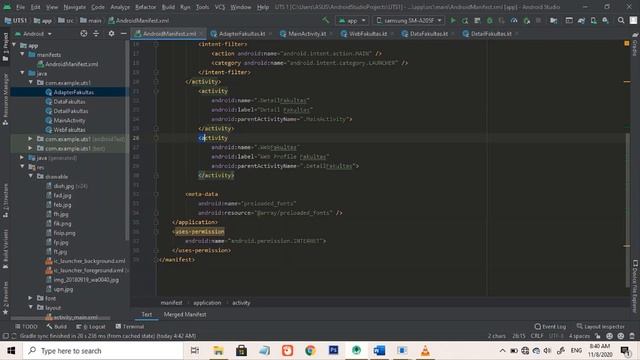Screen dimensions: 640x360
Task: Open project panel settings gear
Action: click(111, 33)
